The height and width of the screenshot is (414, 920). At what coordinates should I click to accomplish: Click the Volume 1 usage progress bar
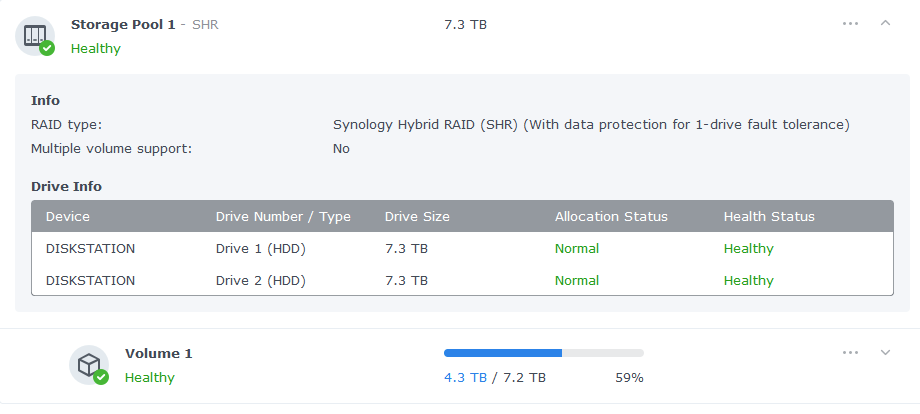543,353
